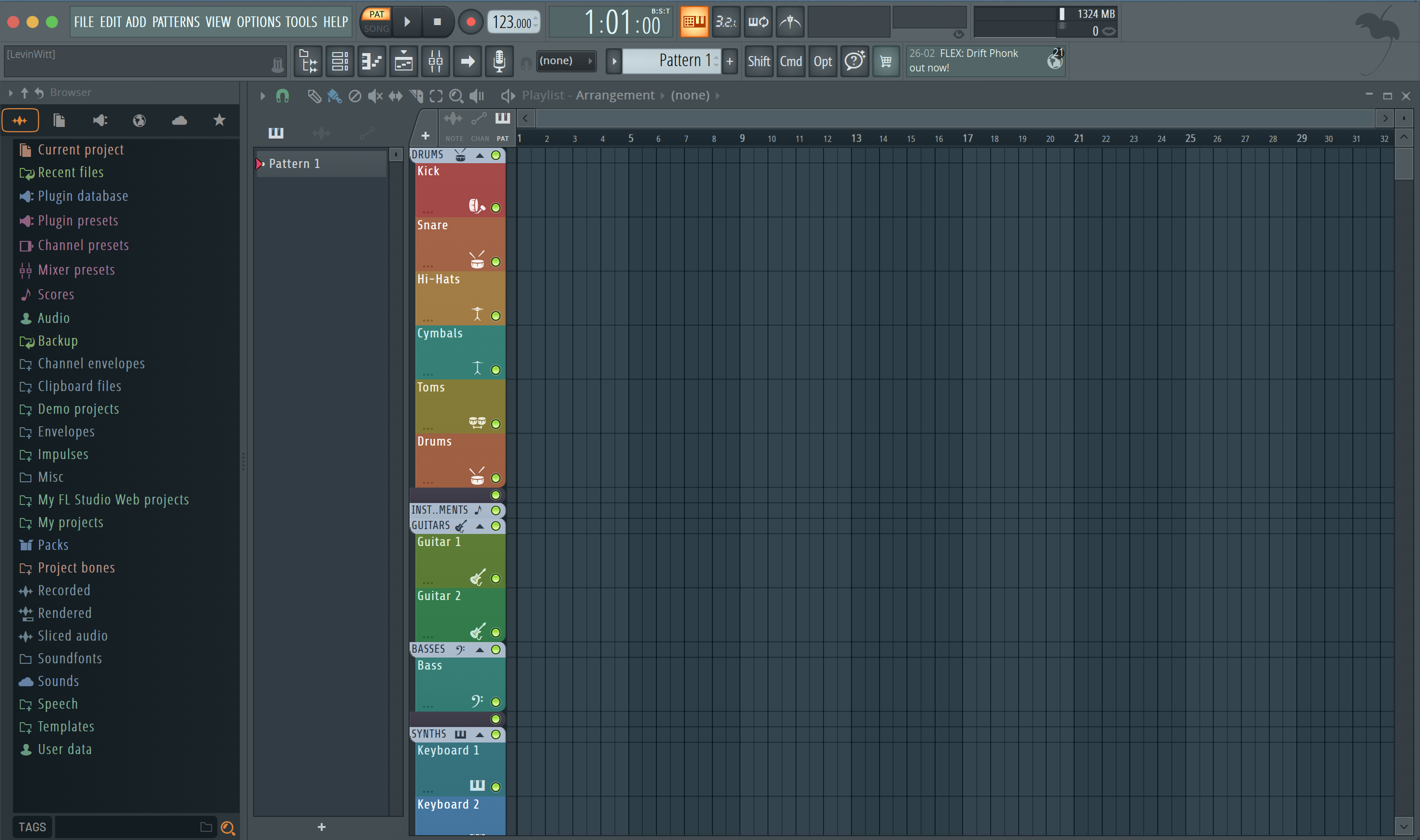The image size is (1420, 840).
Task: Adjust the tempo value showing 123.000
Action: pos(512,23)
